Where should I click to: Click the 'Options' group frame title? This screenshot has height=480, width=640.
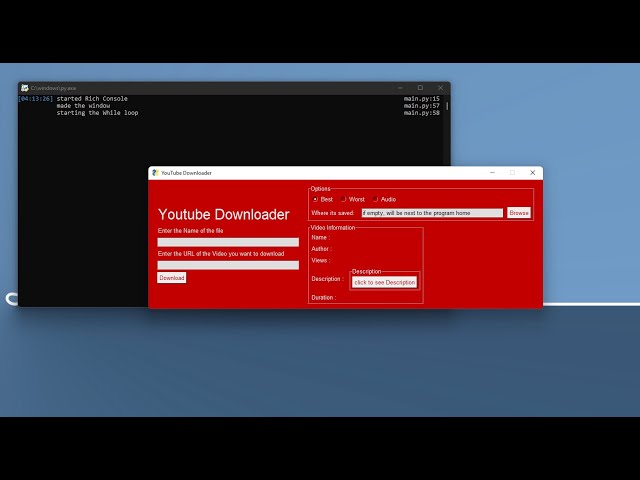320,189
